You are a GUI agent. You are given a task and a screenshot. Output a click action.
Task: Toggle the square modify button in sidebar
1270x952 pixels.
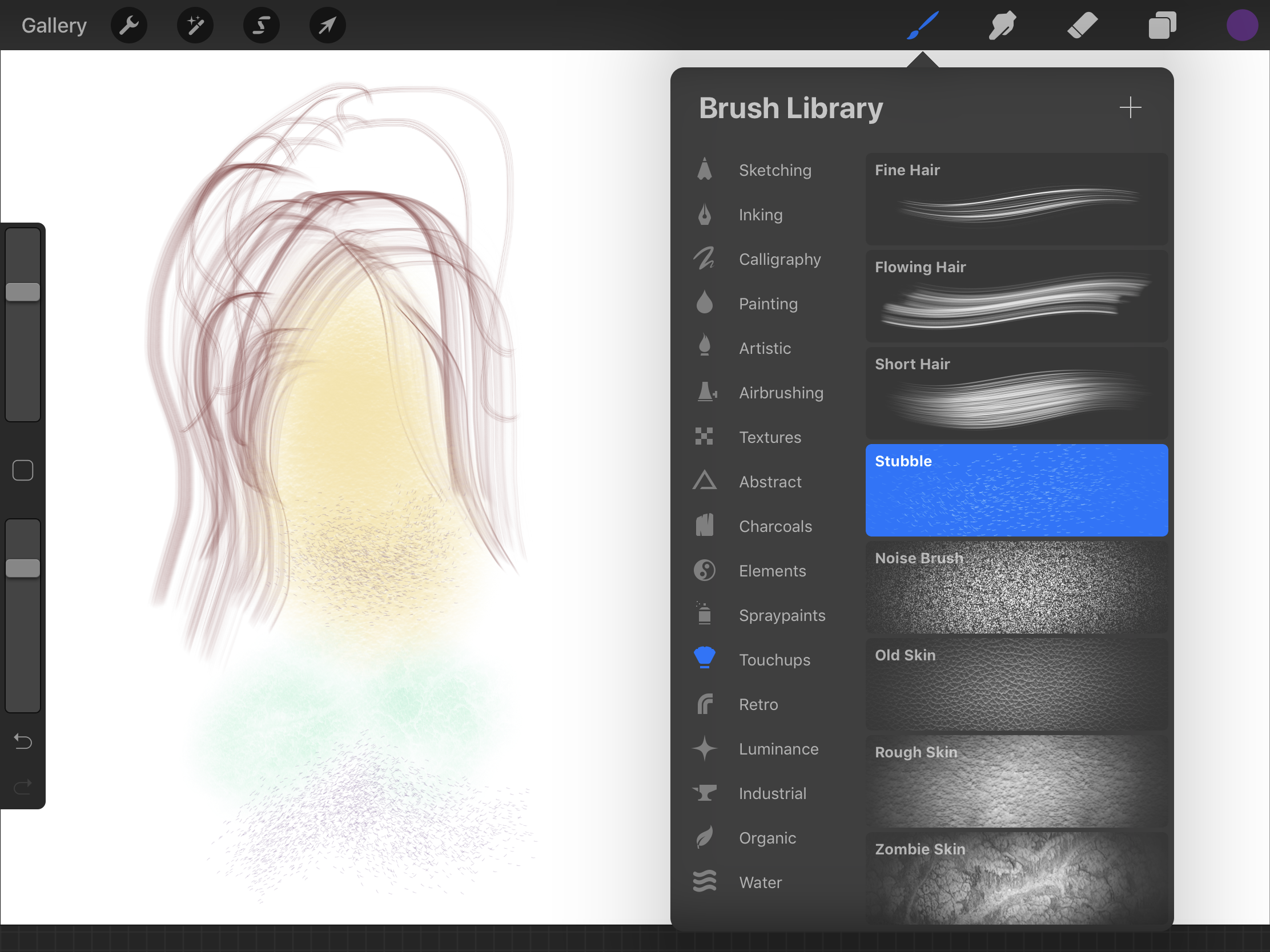(23, 470)
